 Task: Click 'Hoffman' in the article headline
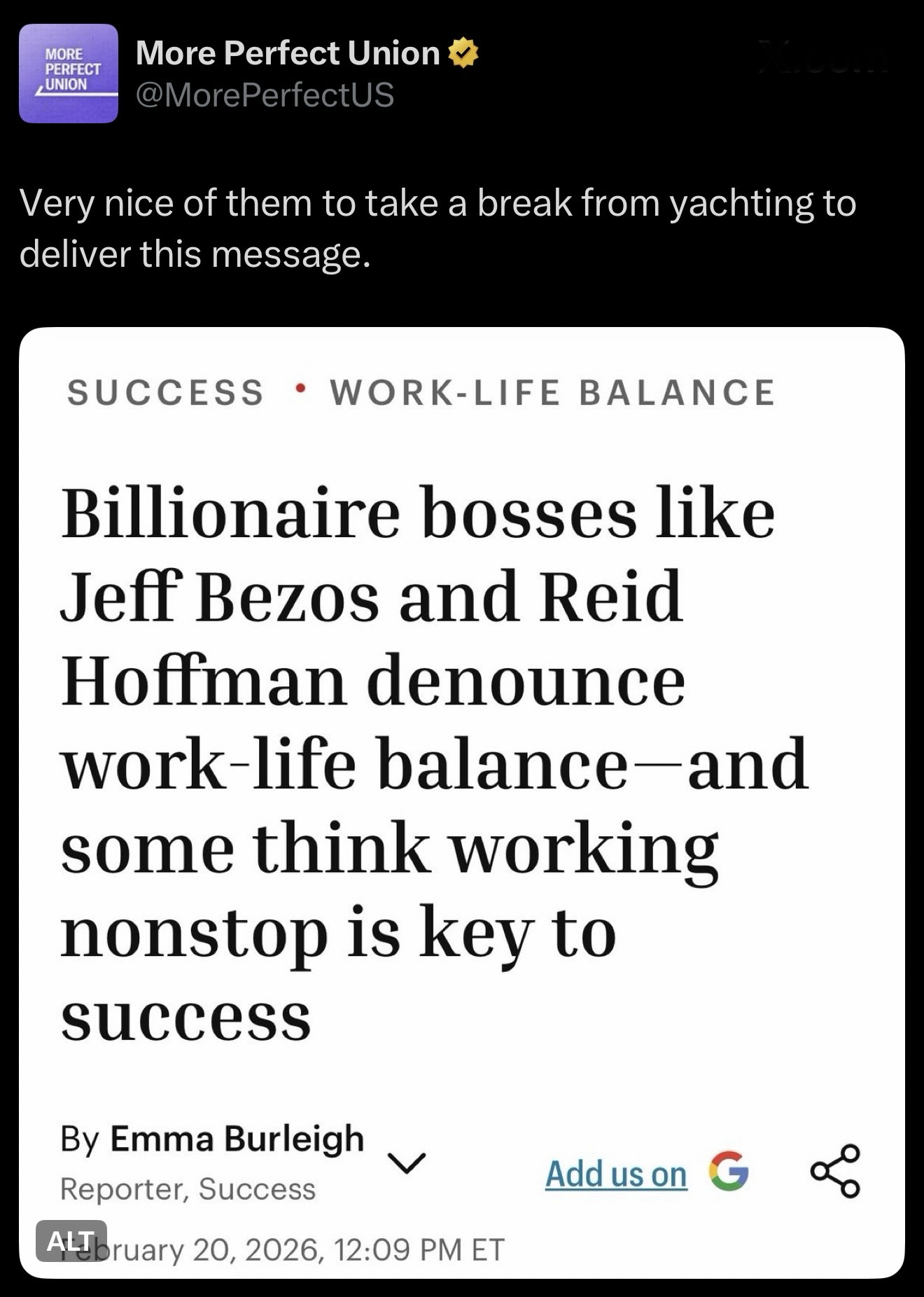tap(204, 681)
